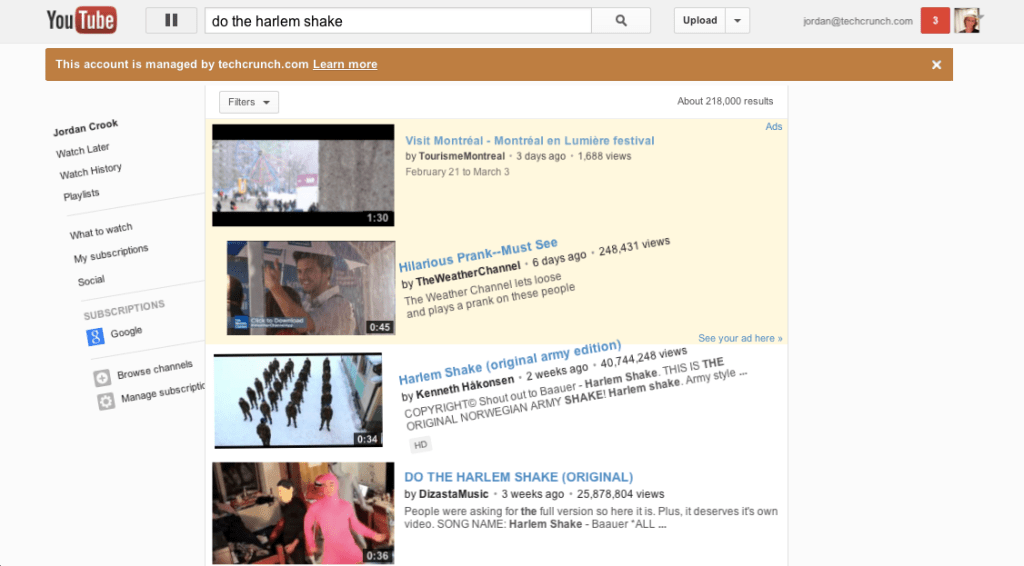1024x566 pixels.
Task: Open Watch History in sidebar
Action: (x=90, y=171)
